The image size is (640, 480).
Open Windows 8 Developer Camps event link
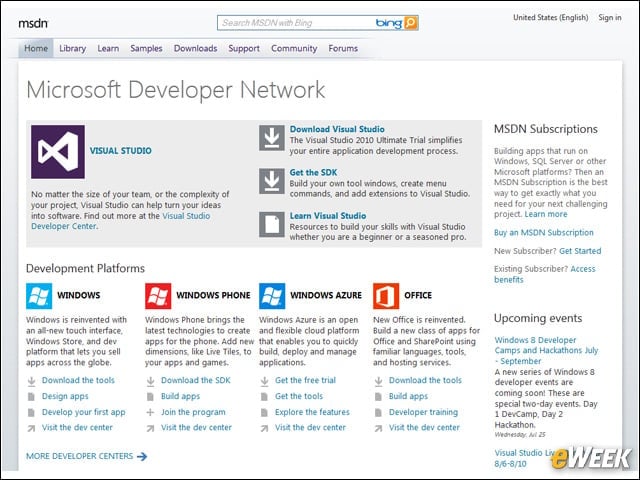(x=546, y=350)
